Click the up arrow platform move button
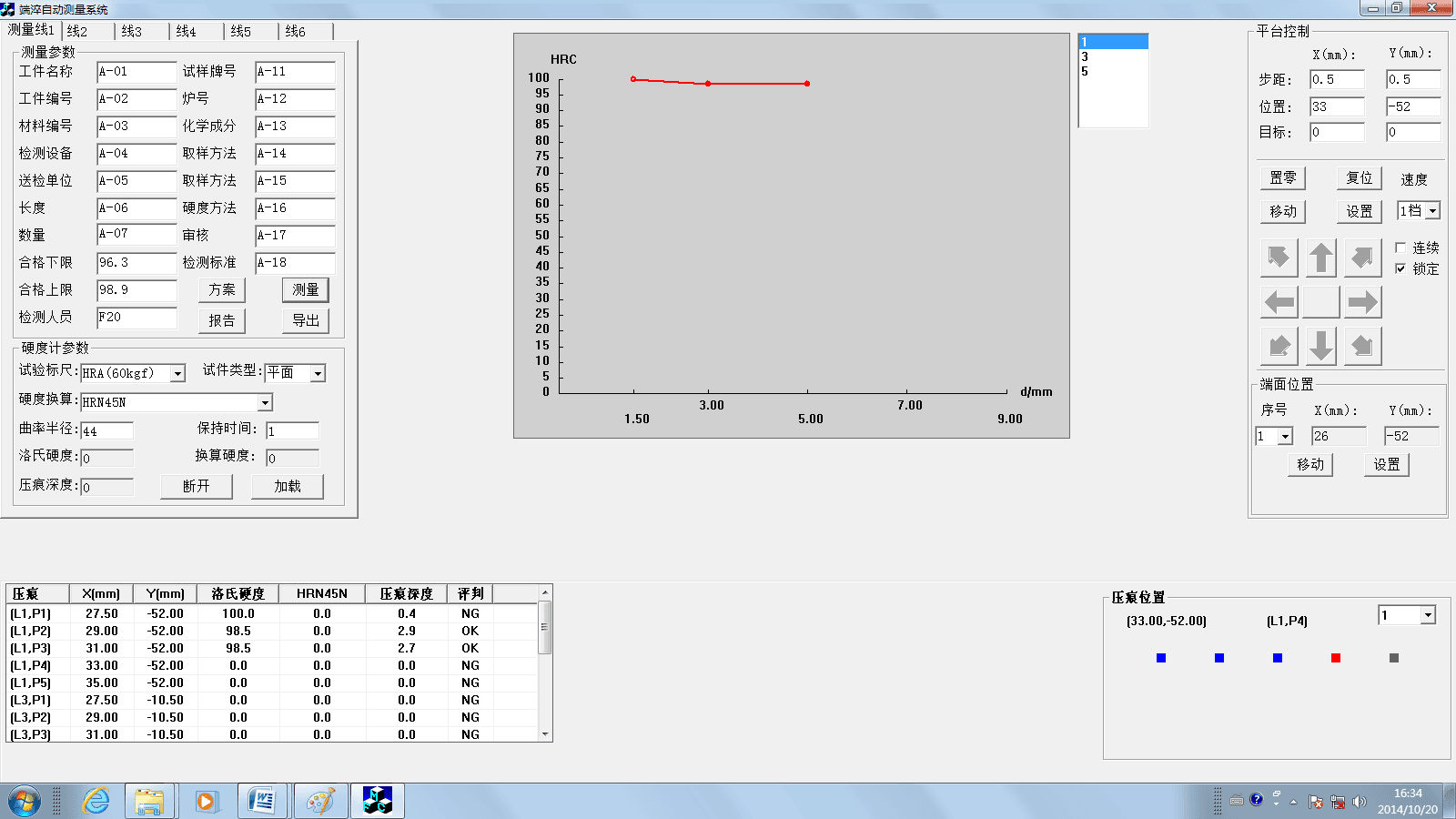Image resolution: width=1456 pixels, height=819 pixels. 1320,258
